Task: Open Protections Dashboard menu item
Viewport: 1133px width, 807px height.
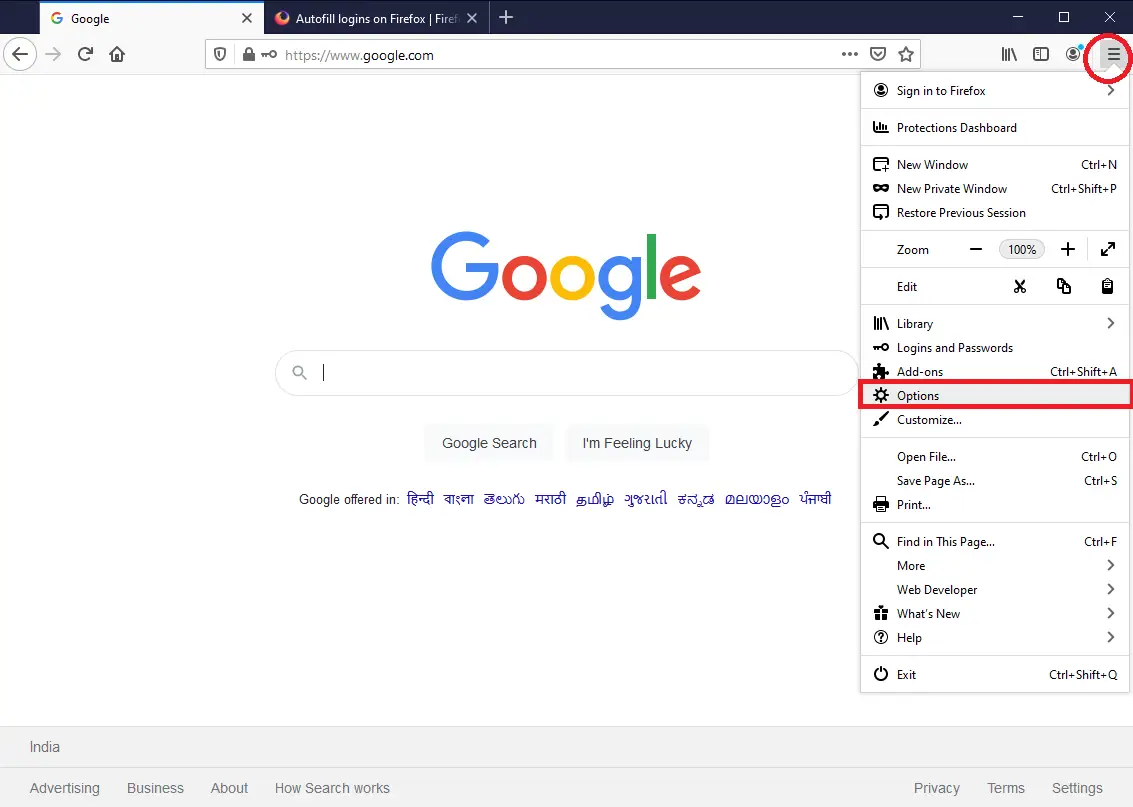Action: 995,127
